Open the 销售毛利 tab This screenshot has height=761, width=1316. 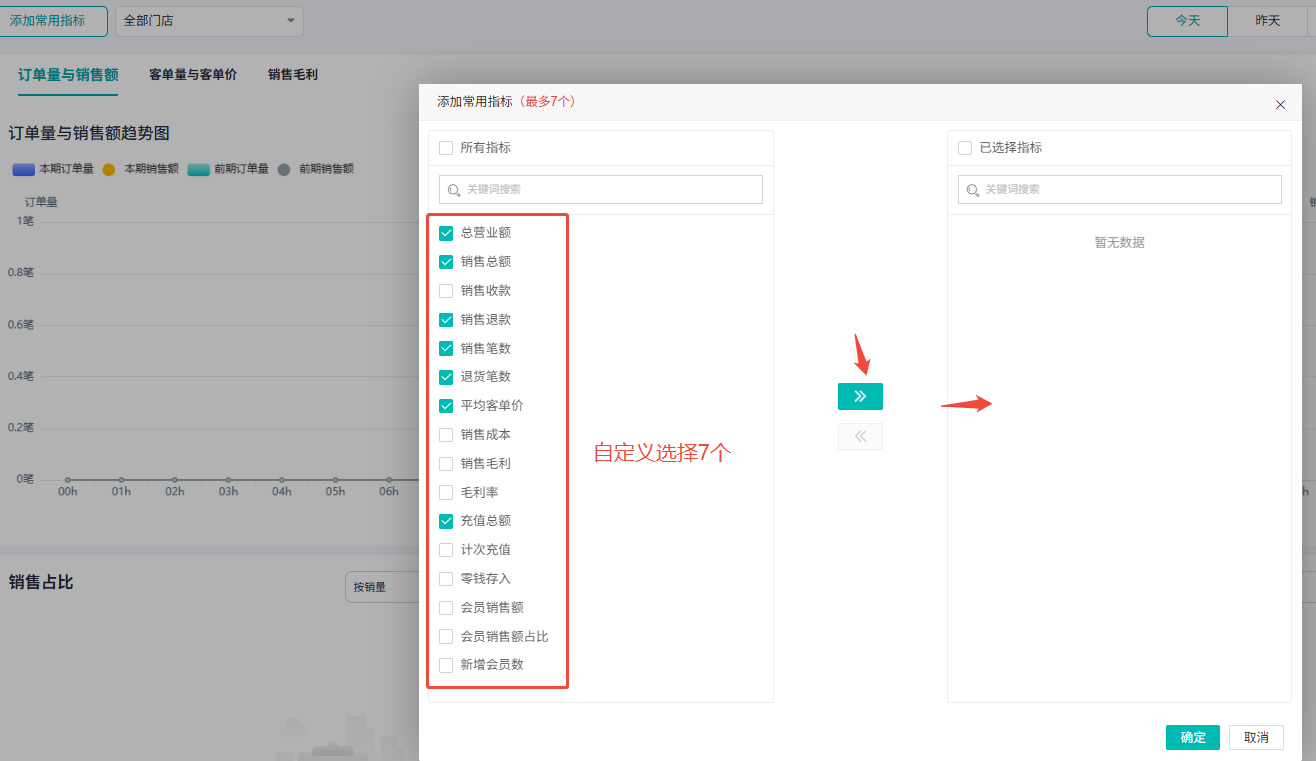(x=293, y=75)
